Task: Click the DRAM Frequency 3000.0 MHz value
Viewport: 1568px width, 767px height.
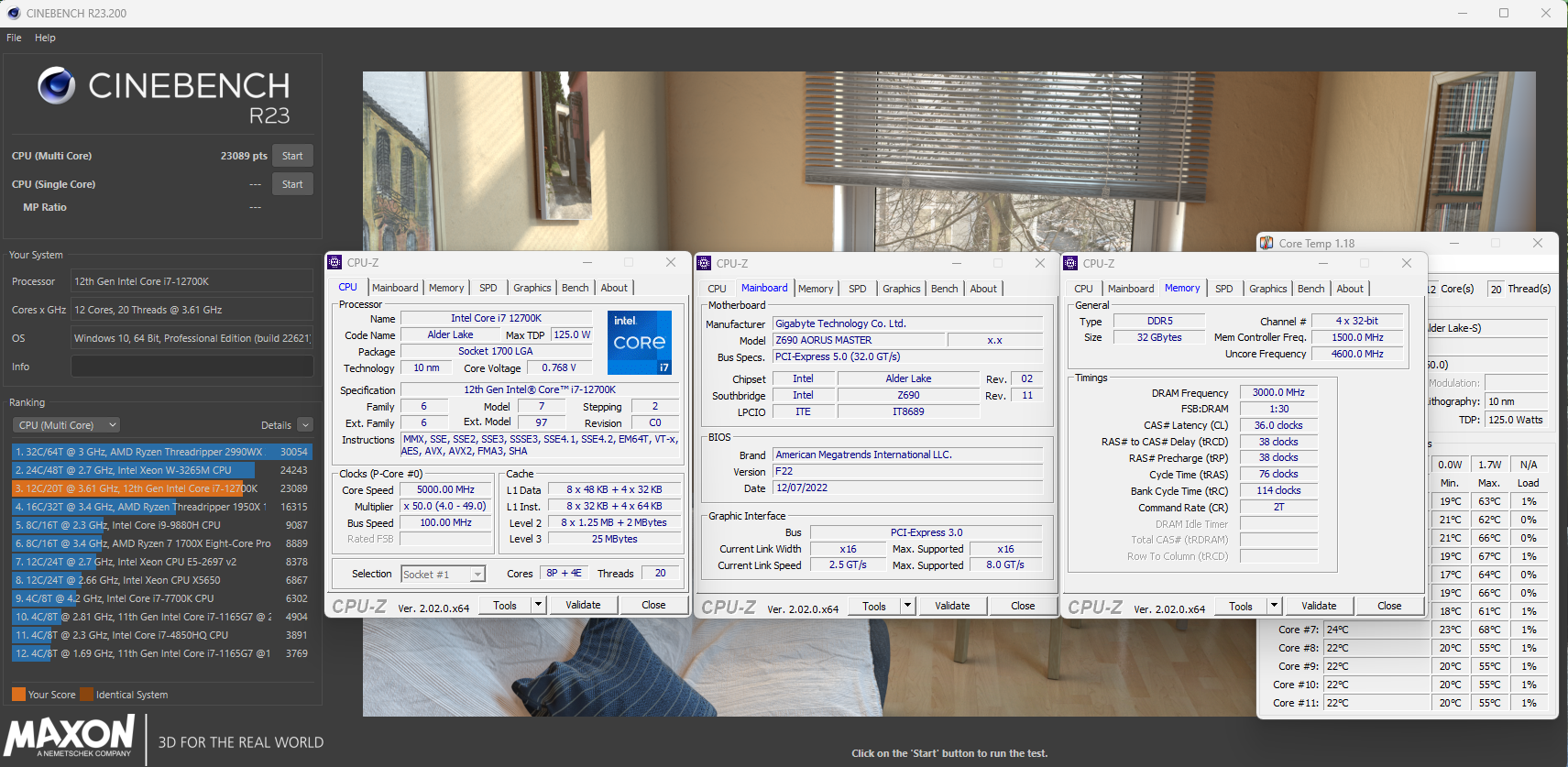Action: click(1278, 392)
